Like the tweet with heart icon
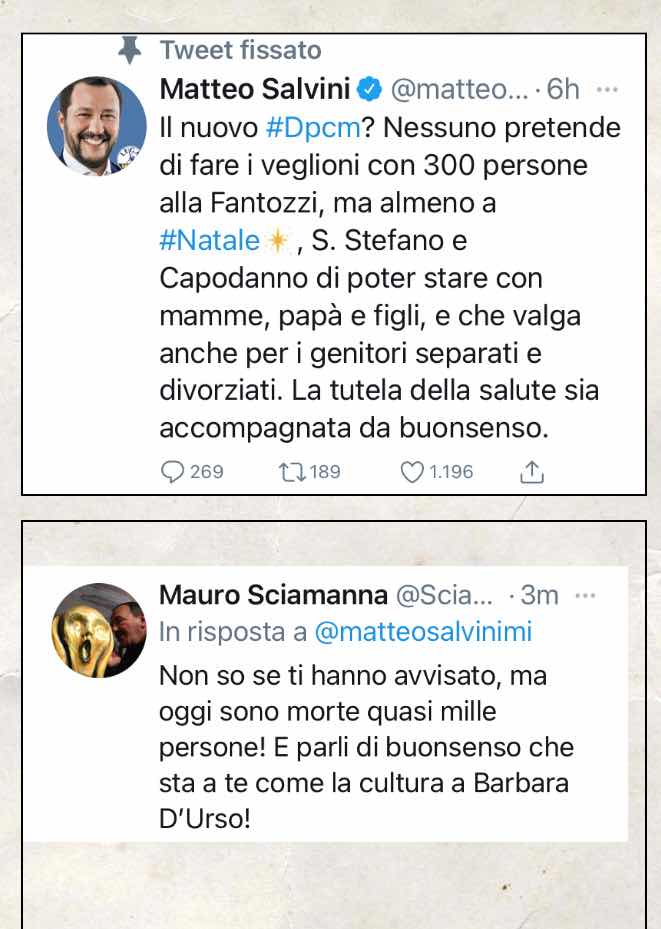The image size is (661, 929). 412,472
